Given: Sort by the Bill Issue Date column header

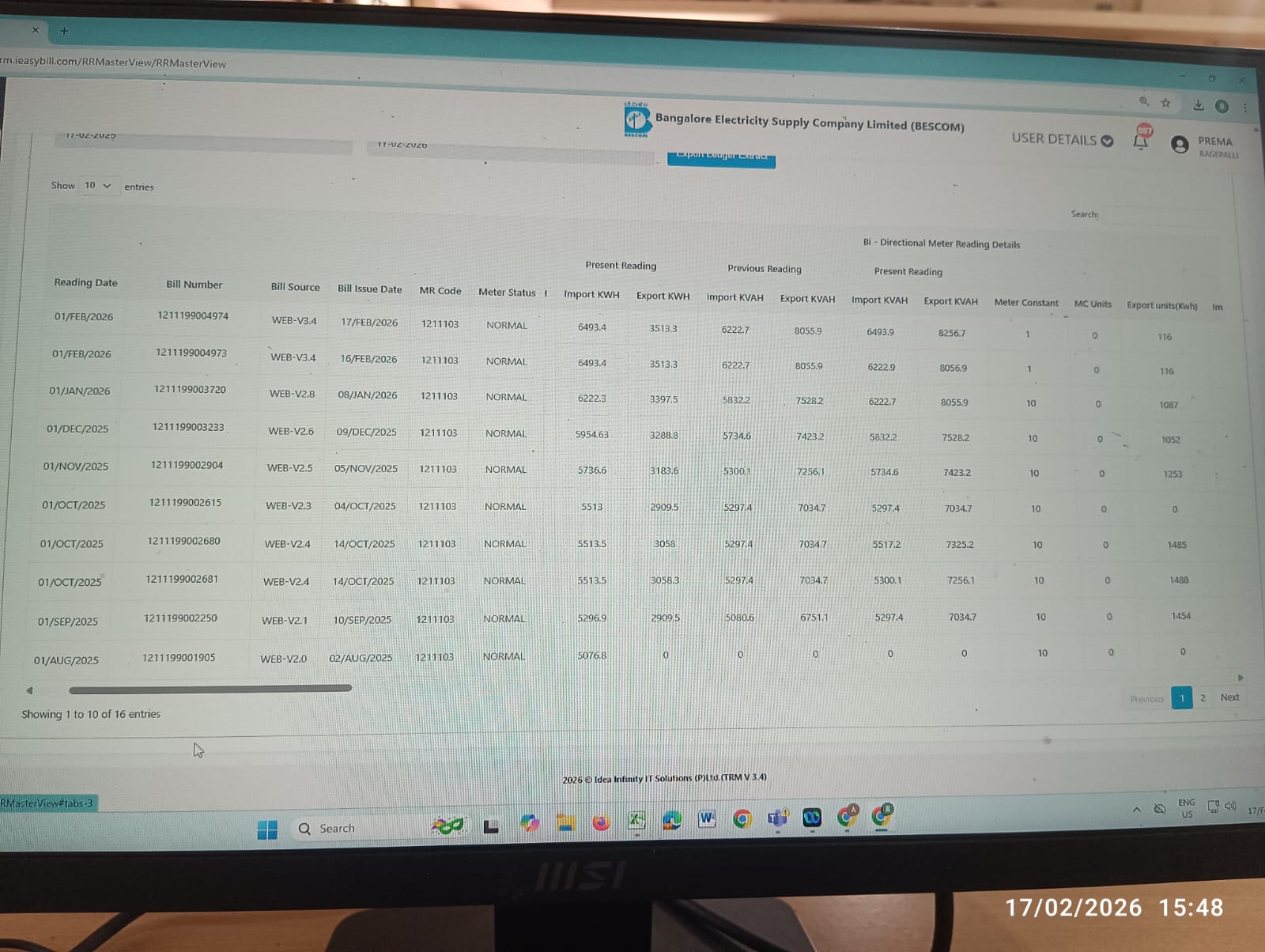Looking at the screenshot, I should coord(369,289).
